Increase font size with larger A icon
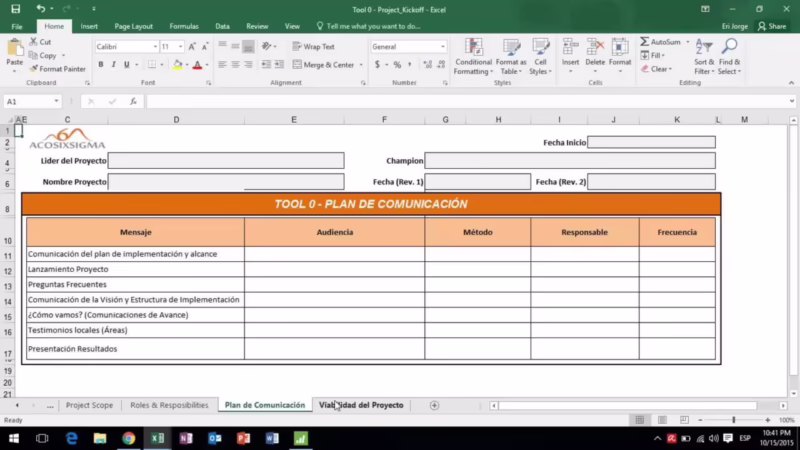800x450 pixels. point(192,46)
